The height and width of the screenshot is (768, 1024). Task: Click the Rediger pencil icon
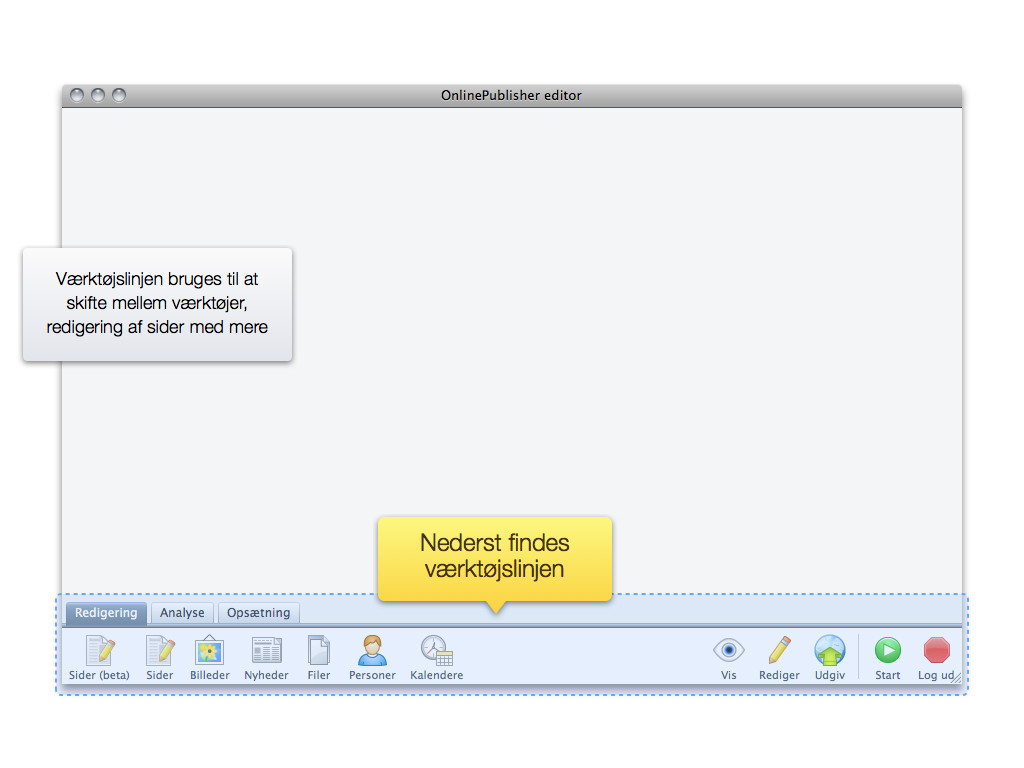[779, 657]
